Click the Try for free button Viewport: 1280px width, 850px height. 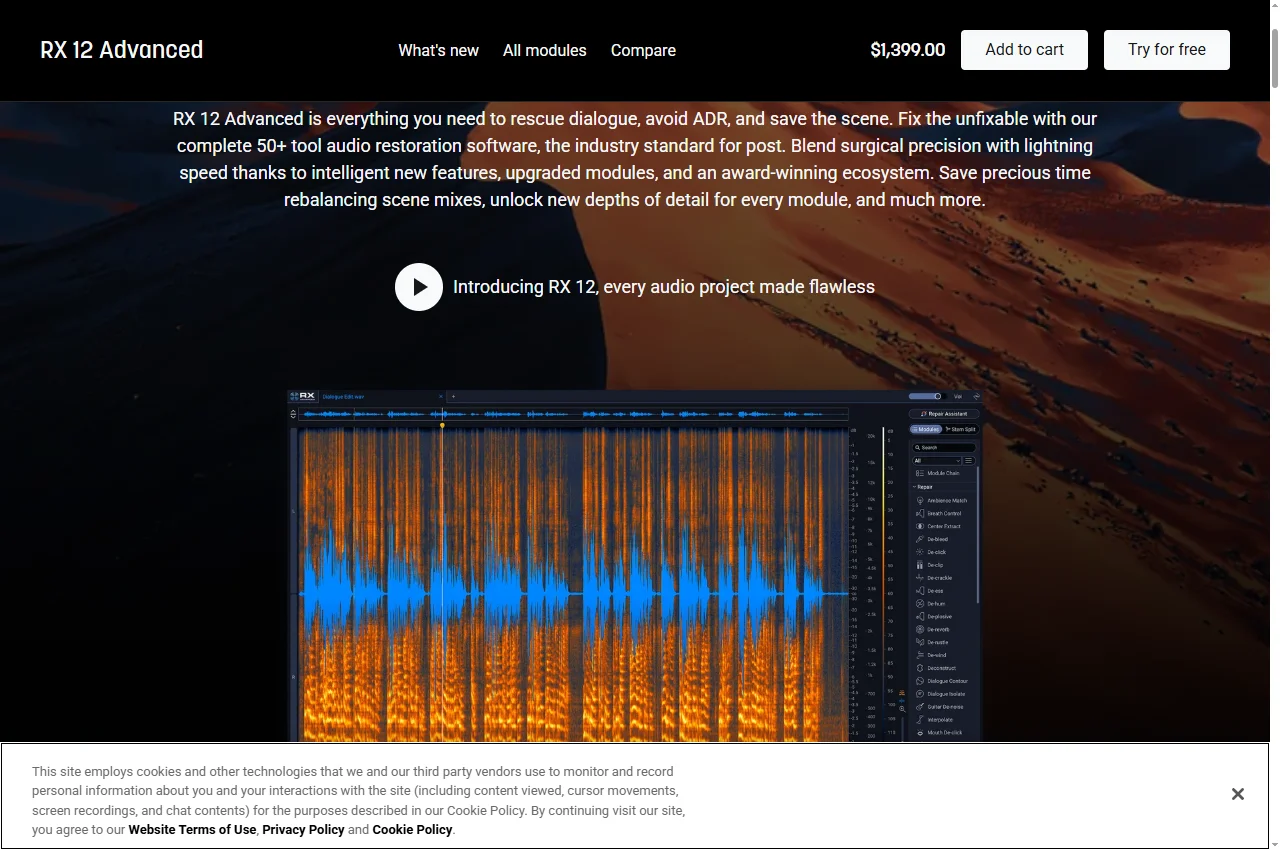1167,50
